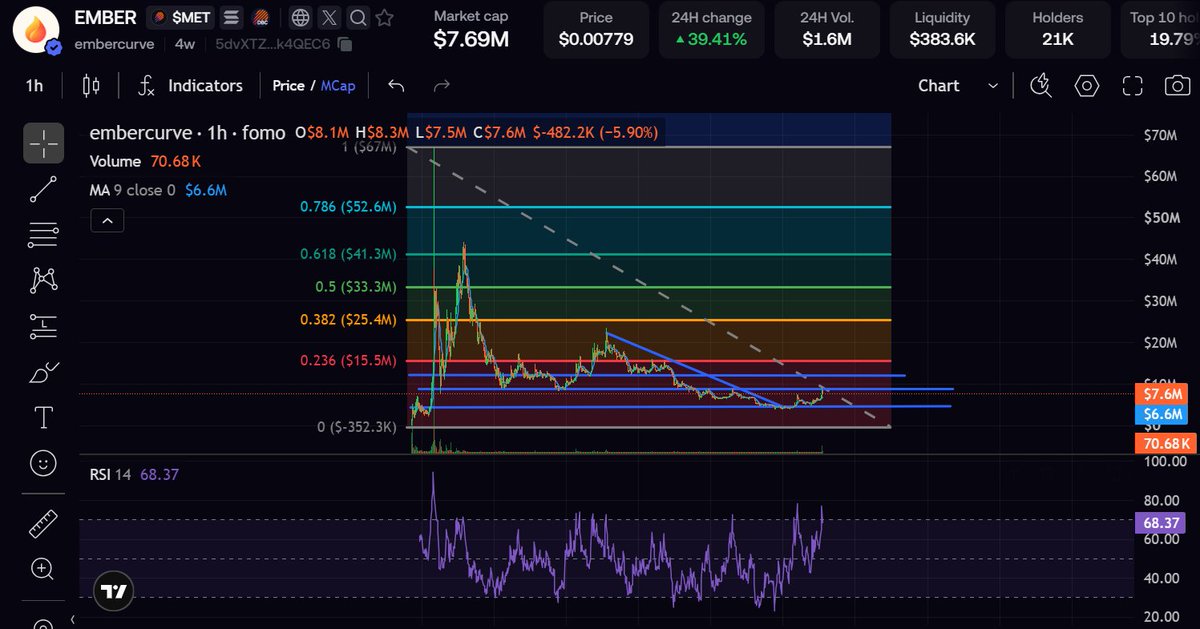Take a chart snapshot with camera icon
1200x629 pixels.
[x=1177, y=86]
